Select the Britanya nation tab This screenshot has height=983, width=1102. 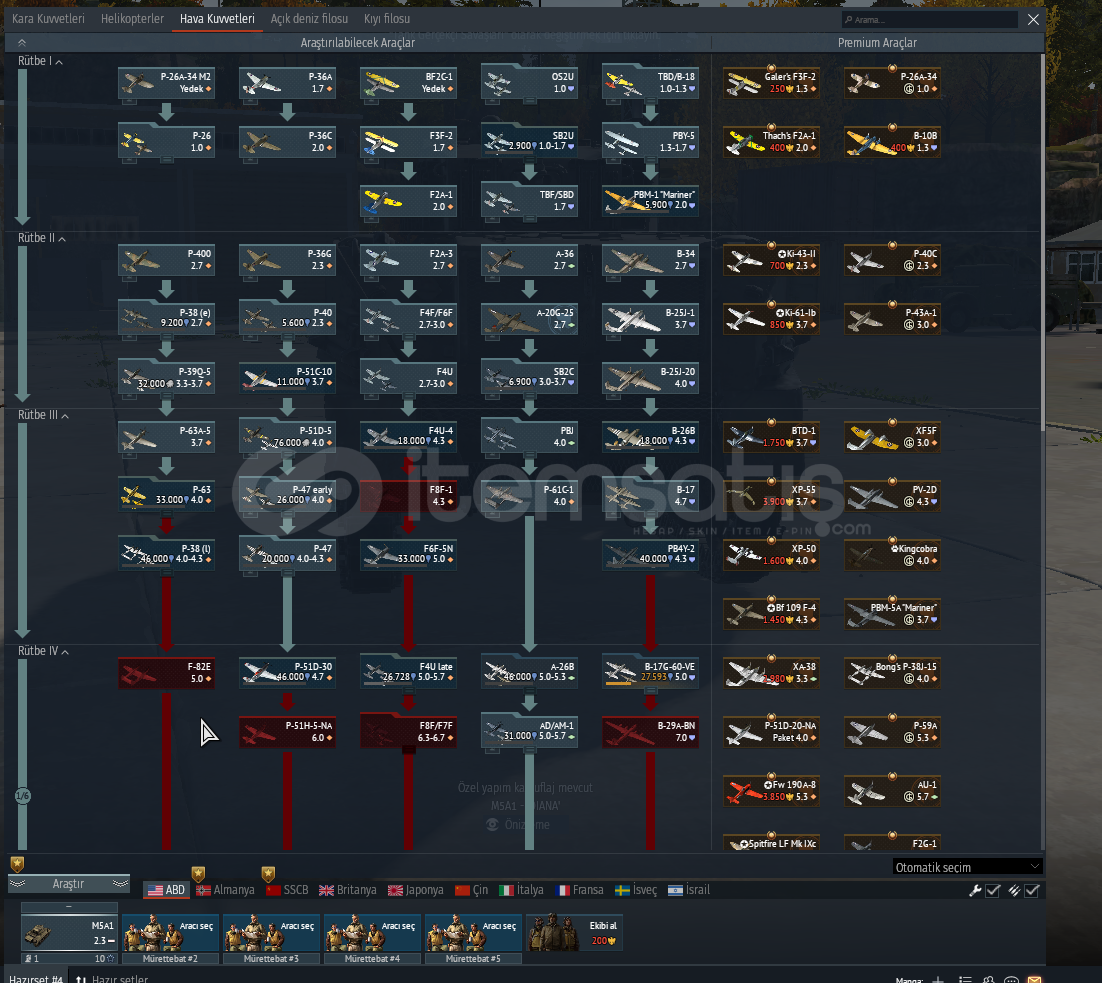pos(348,890)
